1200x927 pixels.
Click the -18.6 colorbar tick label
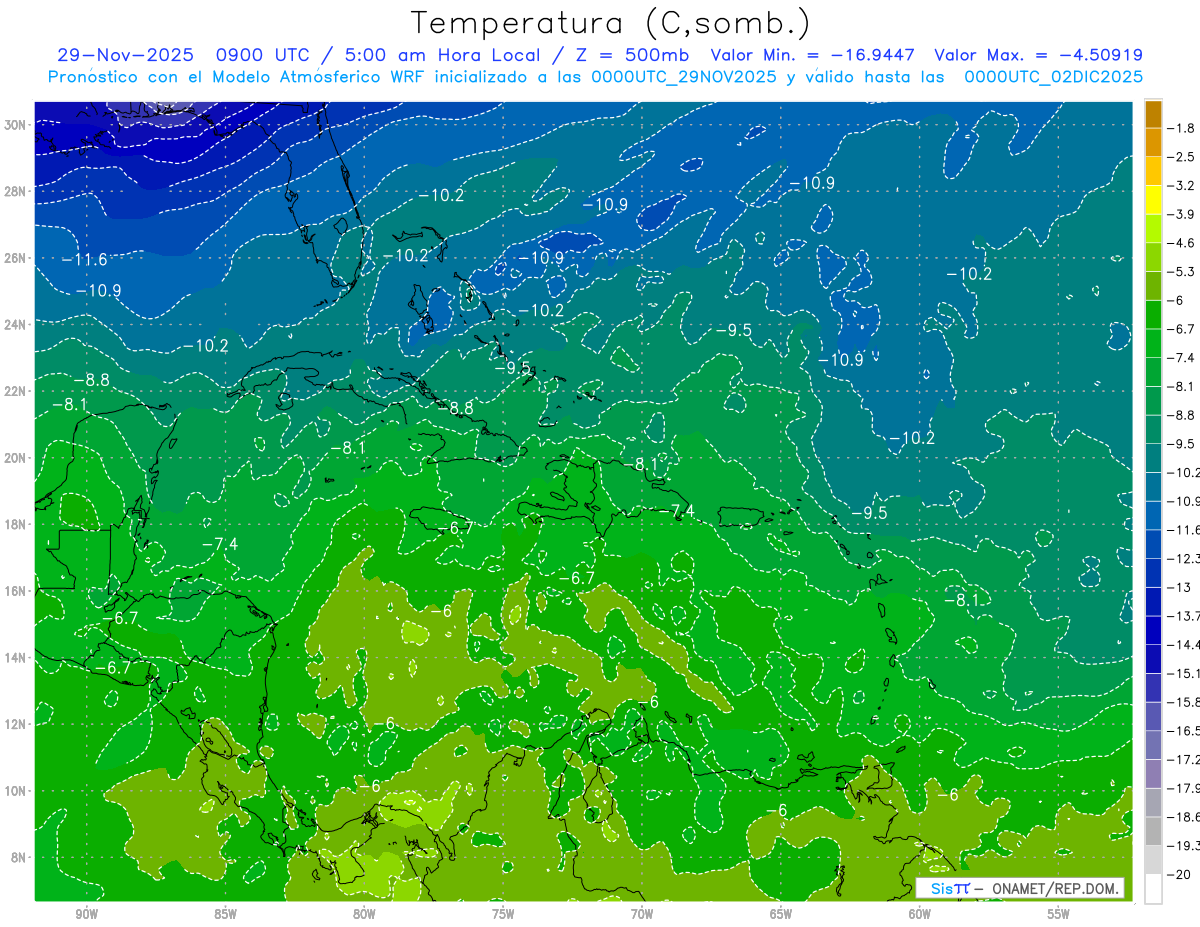1184,817
